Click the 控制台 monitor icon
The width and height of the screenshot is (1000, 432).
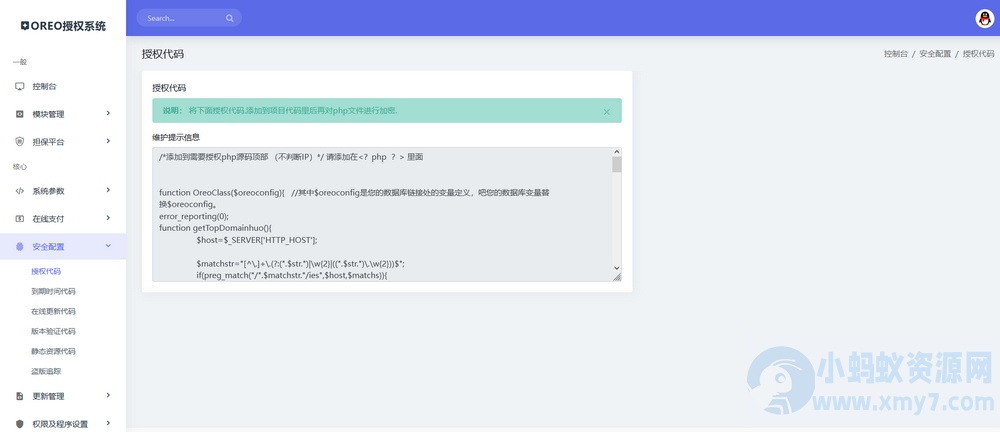click(x=19, y=86)
